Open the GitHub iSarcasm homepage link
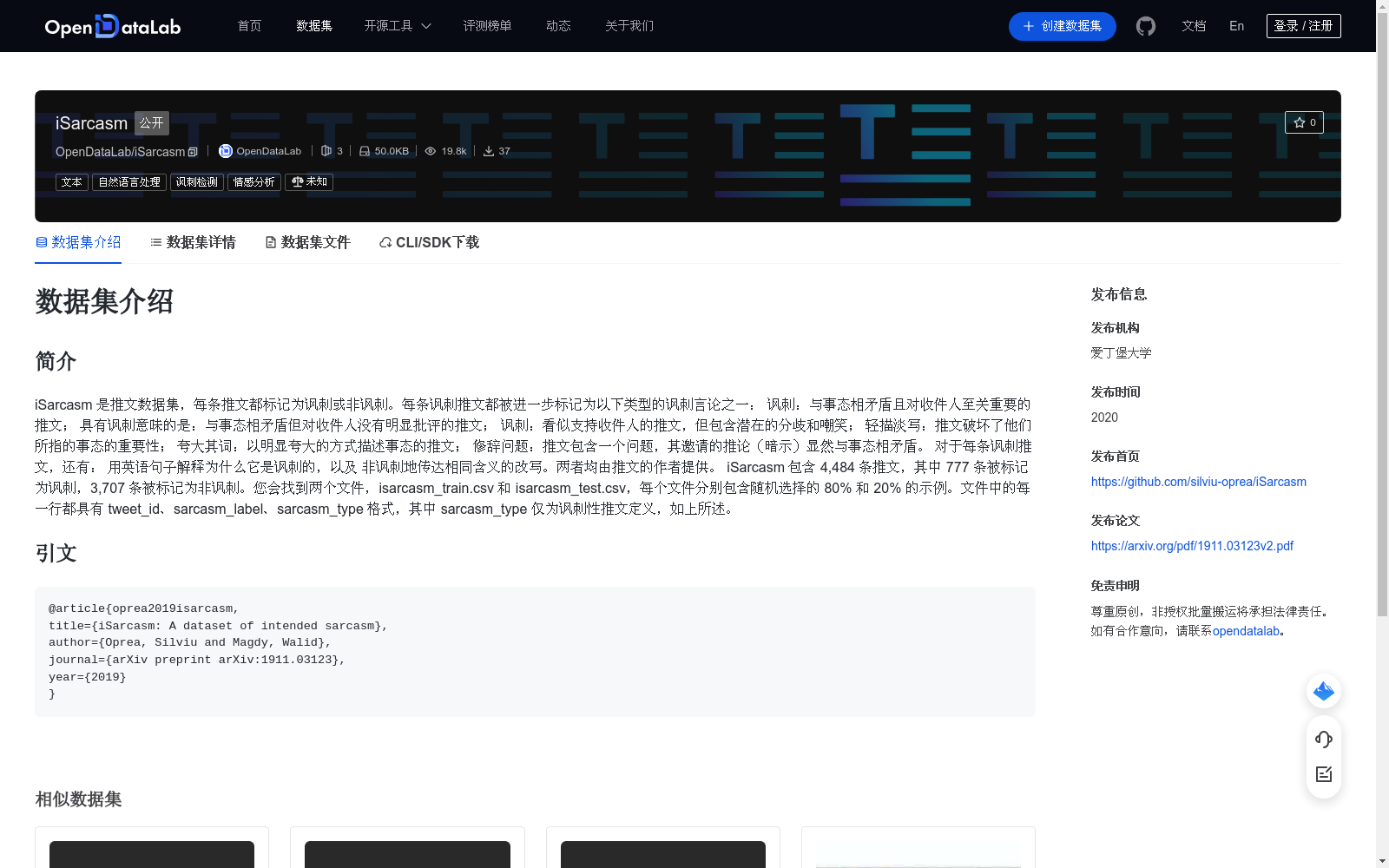 pos(1199,482)
